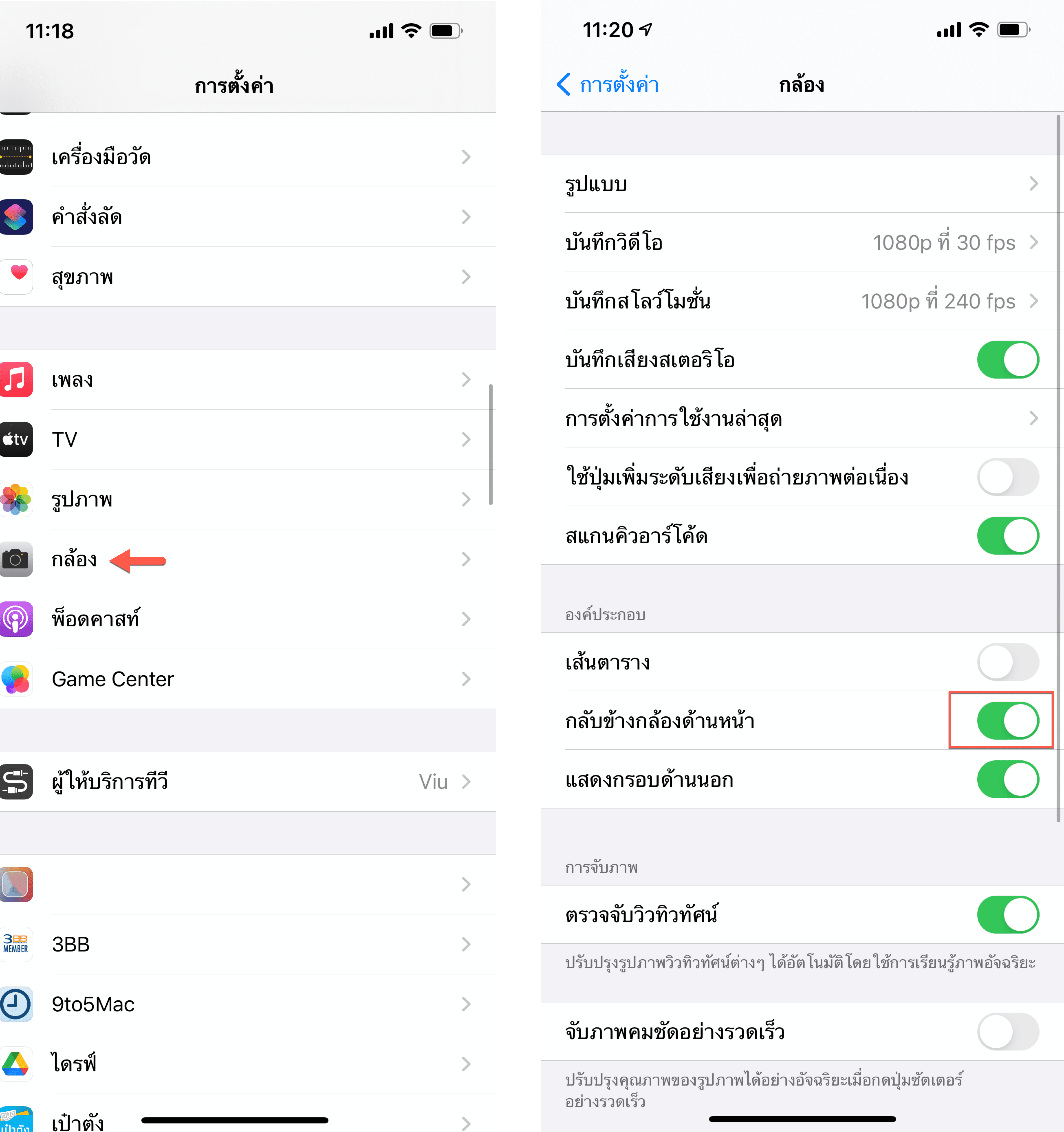Viewport: 1064px width, 1132px height.
Task: Turn off scan QR code switch
Action: coord(1008,535)
